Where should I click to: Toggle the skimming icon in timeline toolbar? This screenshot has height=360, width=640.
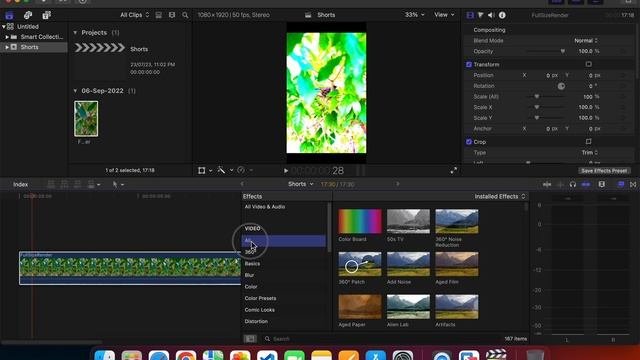pos(547,184)
